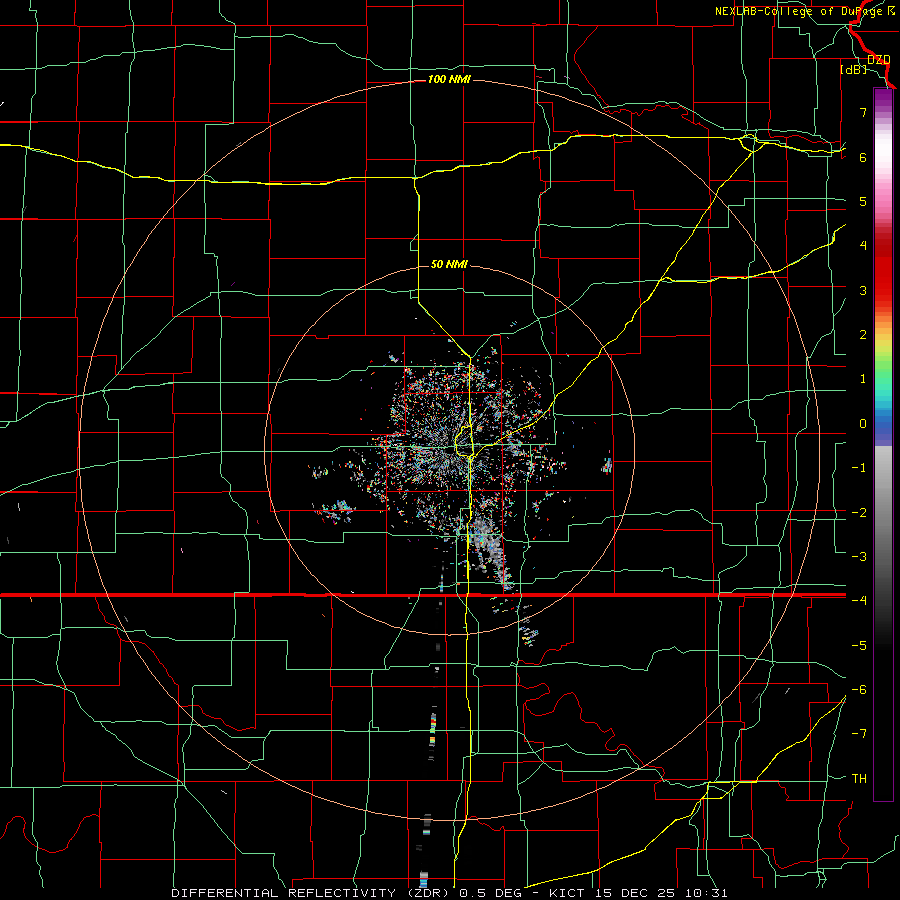This screenshot has width=900, height=900.
Task: Click the "100 NMI" range ring label
Action: tap(449, 79)
